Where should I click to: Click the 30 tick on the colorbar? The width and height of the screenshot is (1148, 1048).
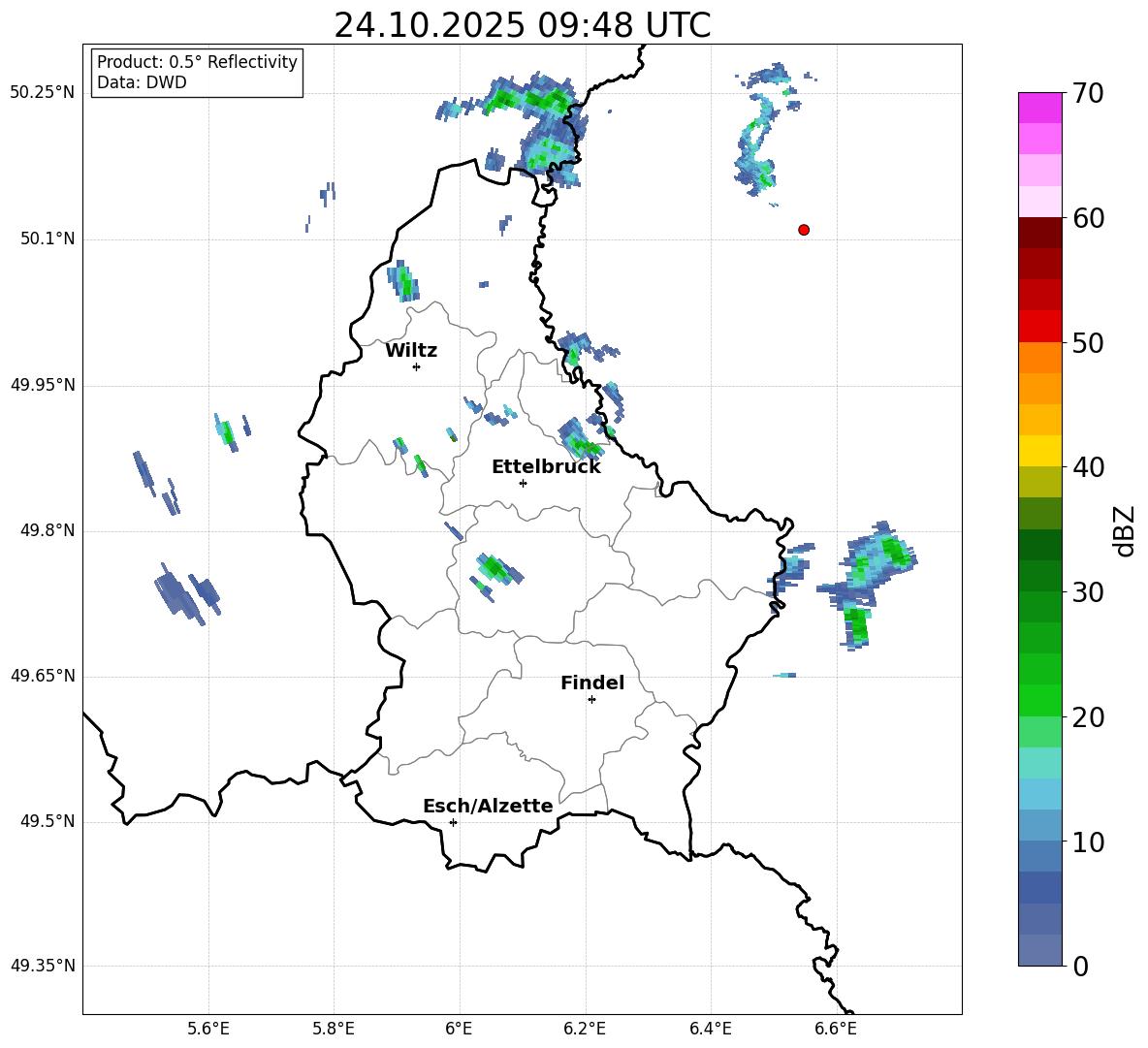[1087, 592]
